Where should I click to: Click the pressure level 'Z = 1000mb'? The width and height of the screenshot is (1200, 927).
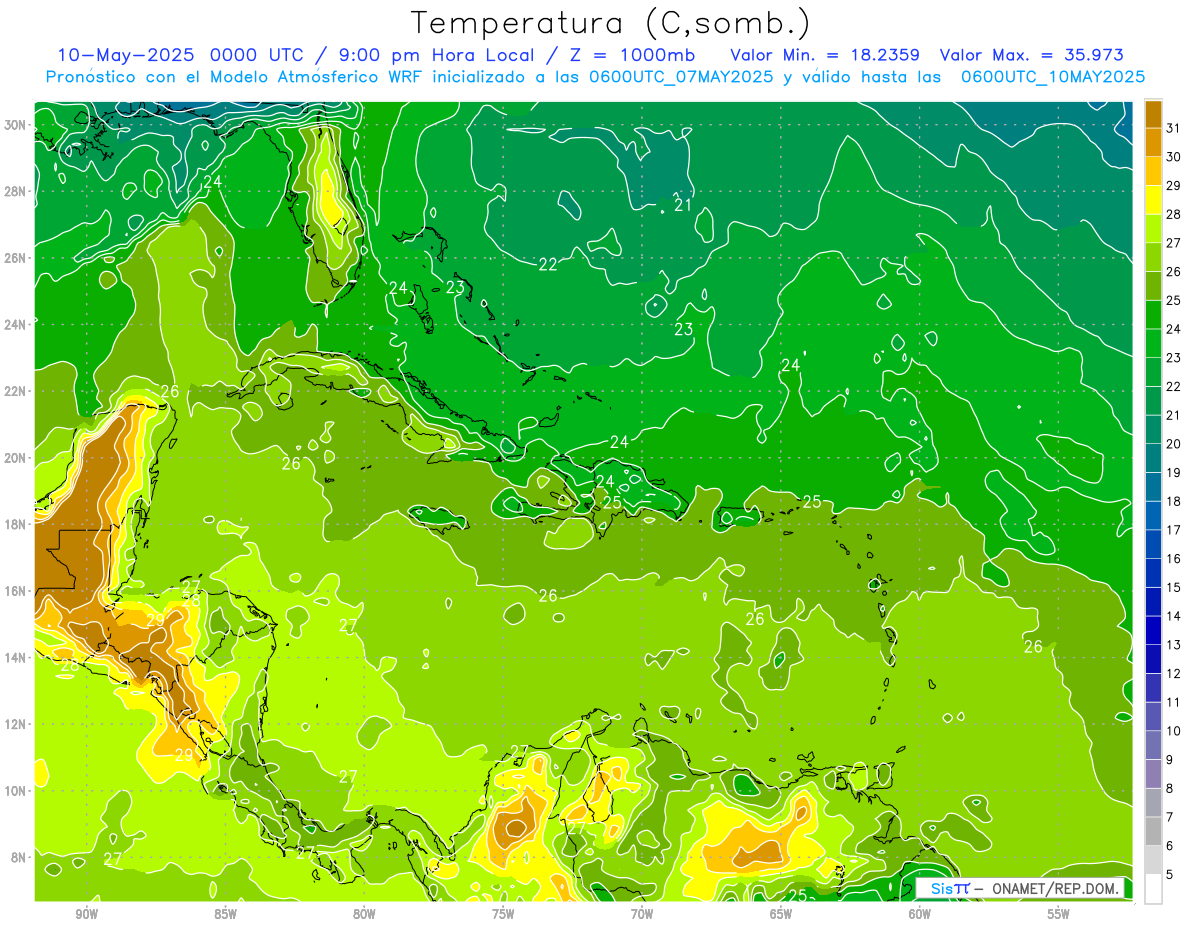(631, 55)
